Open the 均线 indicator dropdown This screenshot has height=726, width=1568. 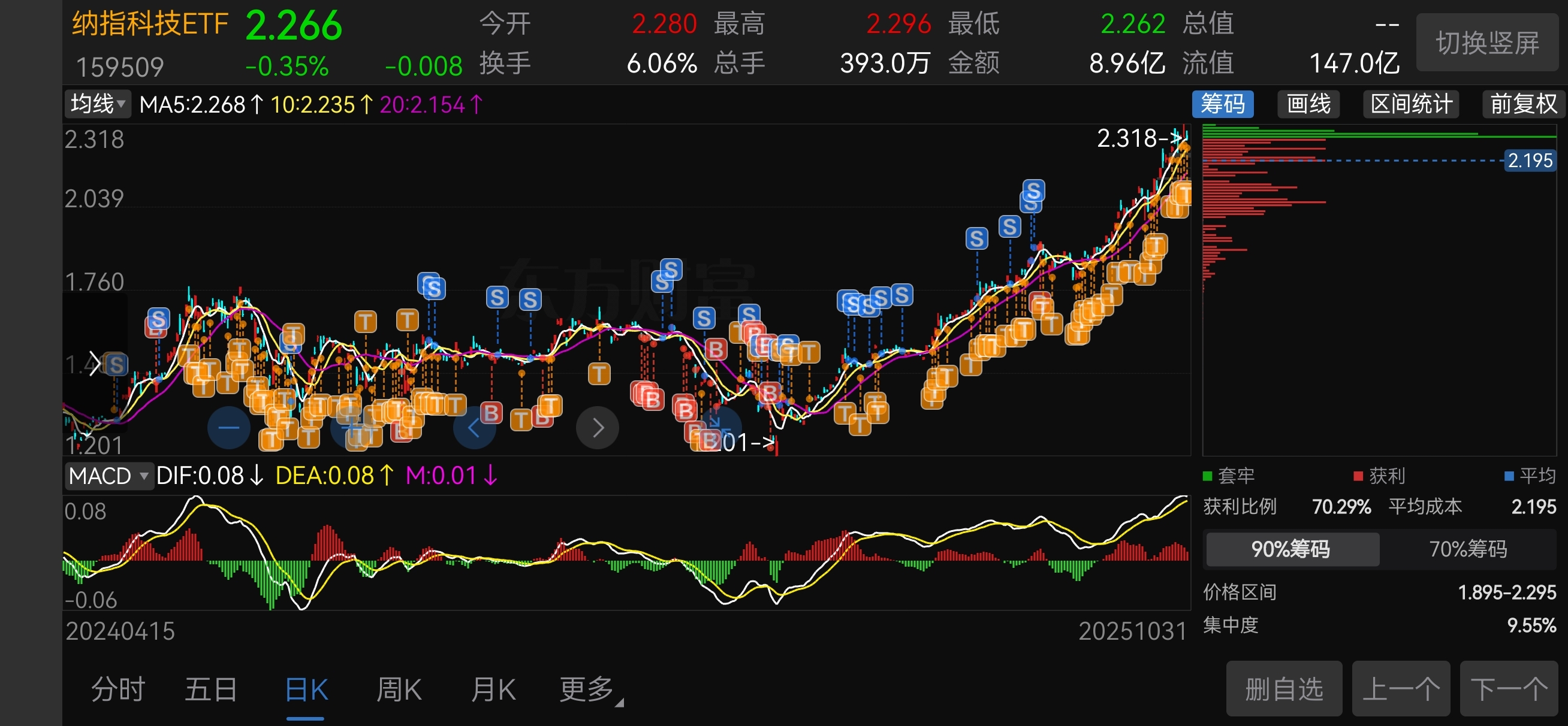coord(97,104)
